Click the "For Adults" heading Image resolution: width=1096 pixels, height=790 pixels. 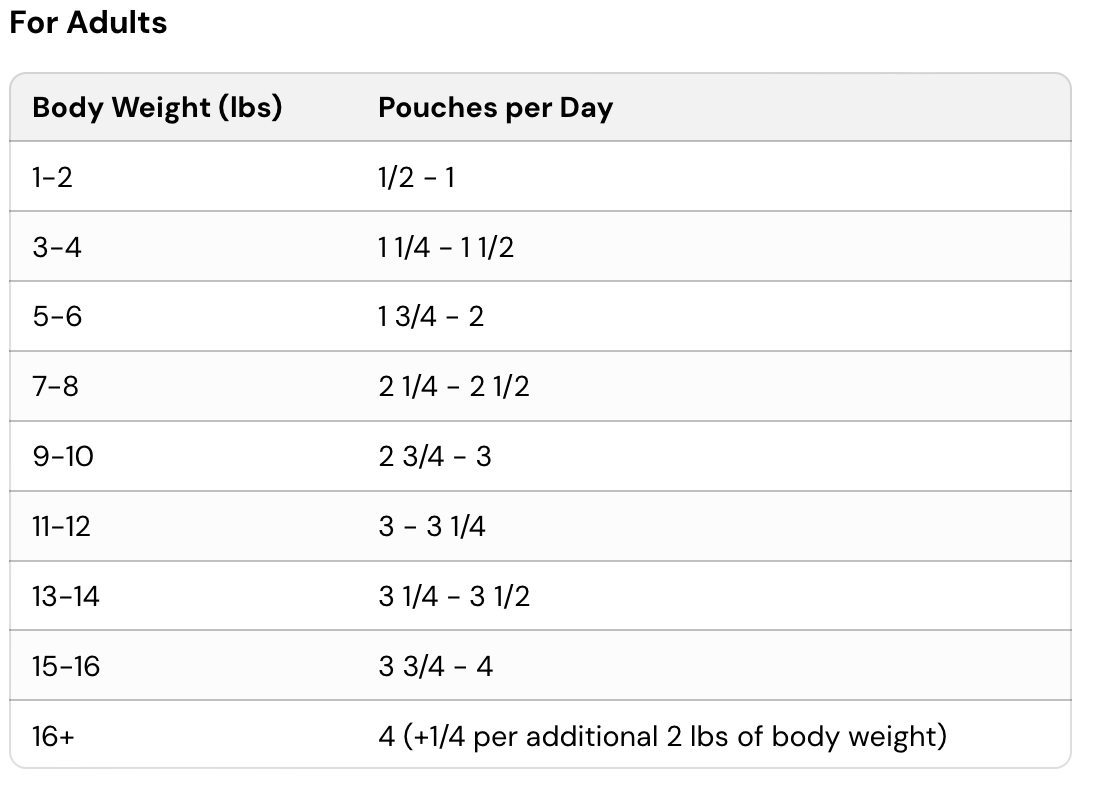88,22
